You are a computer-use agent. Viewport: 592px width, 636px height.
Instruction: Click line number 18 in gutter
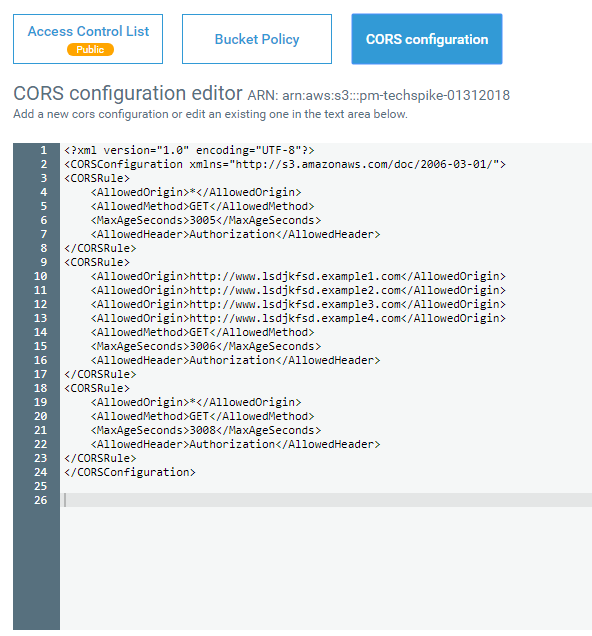pos(41,388)
